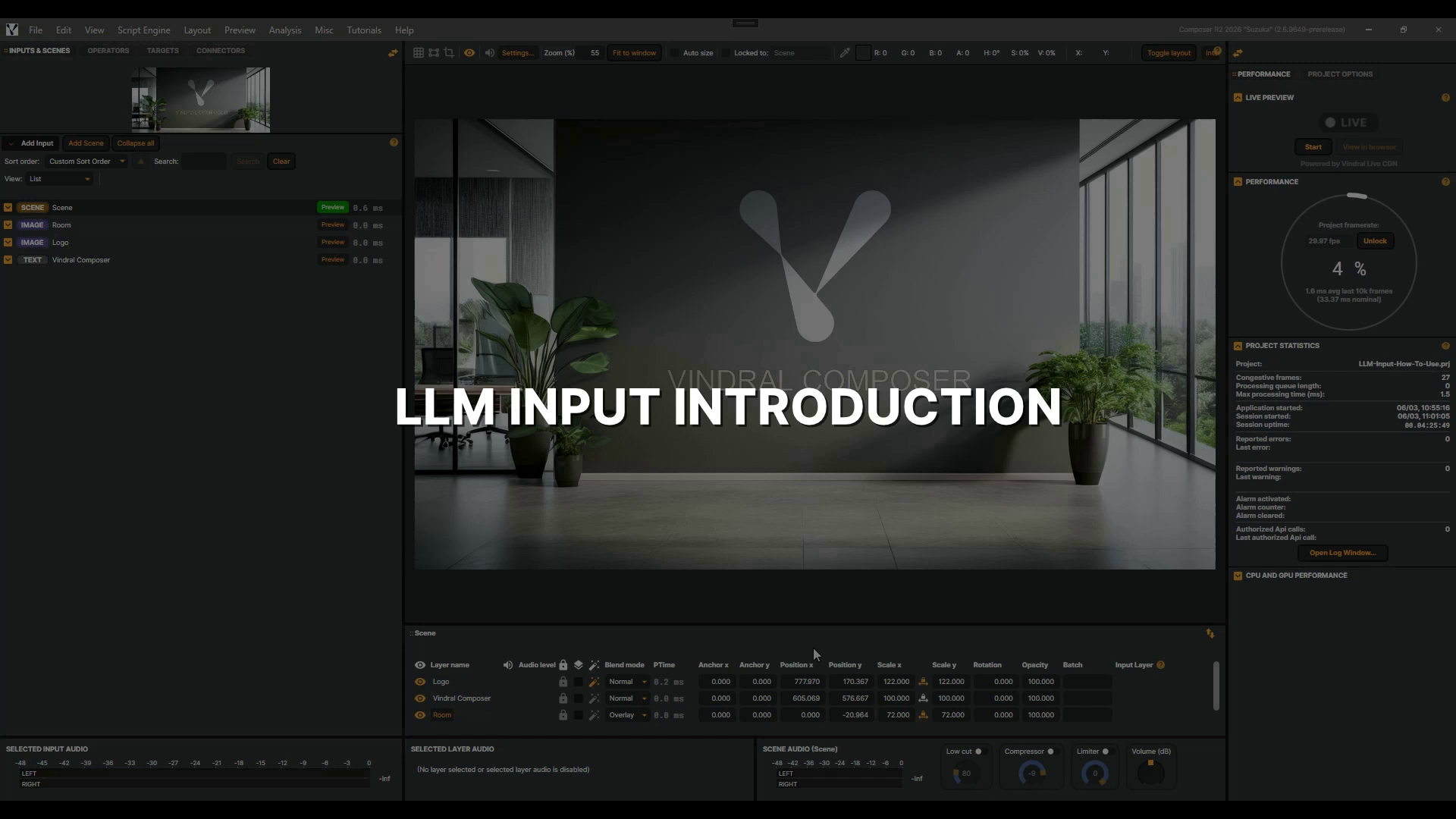
Task: Open help for the Performance section
Action: (x=1445, y=182)
